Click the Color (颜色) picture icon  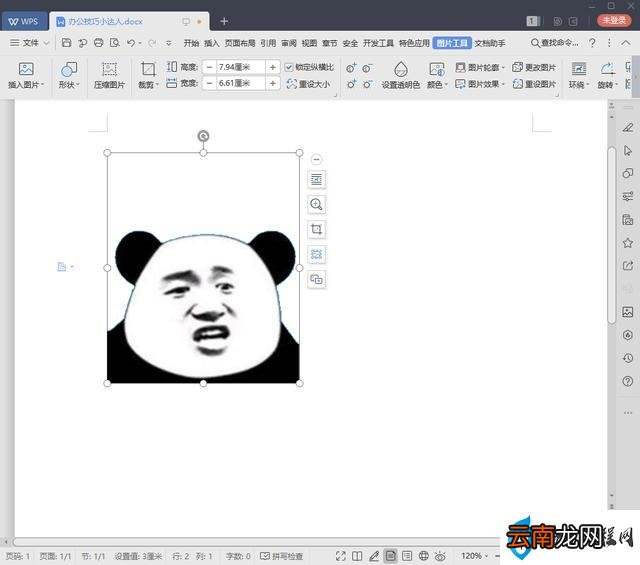point(437,69)
